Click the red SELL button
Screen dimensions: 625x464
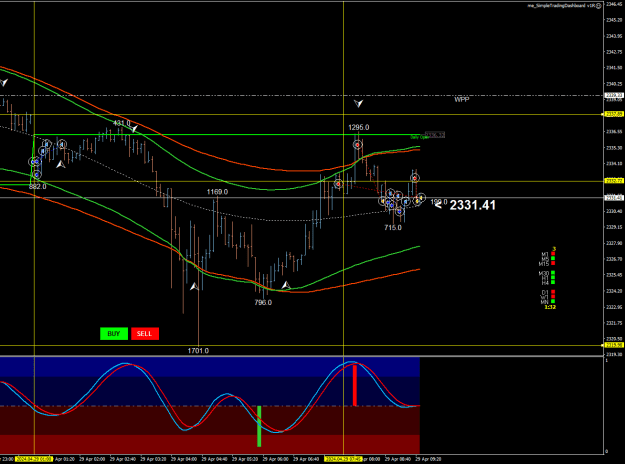pos(145,334)
